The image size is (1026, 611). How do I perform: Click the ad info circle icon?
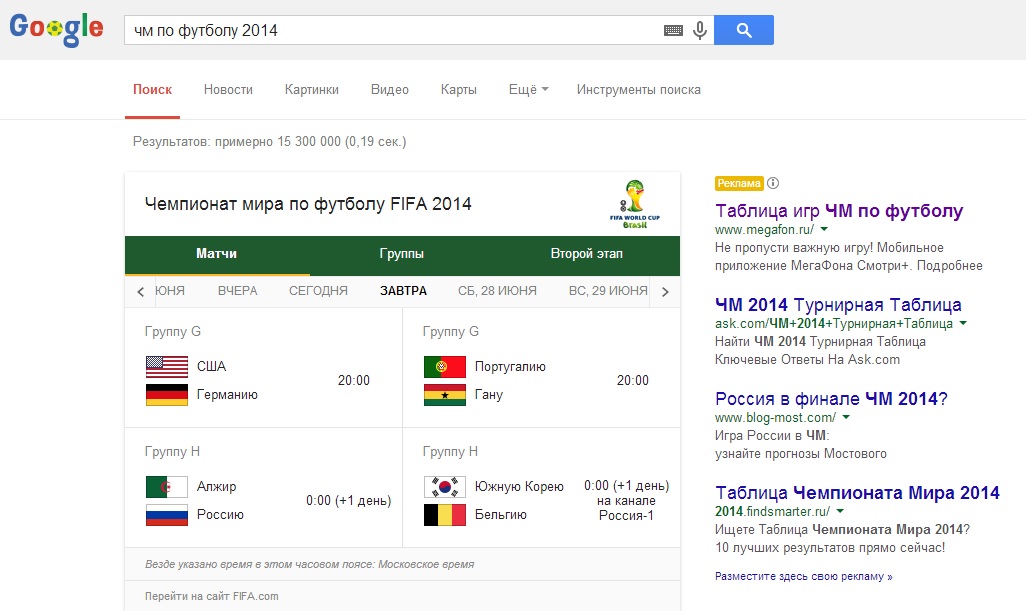(773, 183)
